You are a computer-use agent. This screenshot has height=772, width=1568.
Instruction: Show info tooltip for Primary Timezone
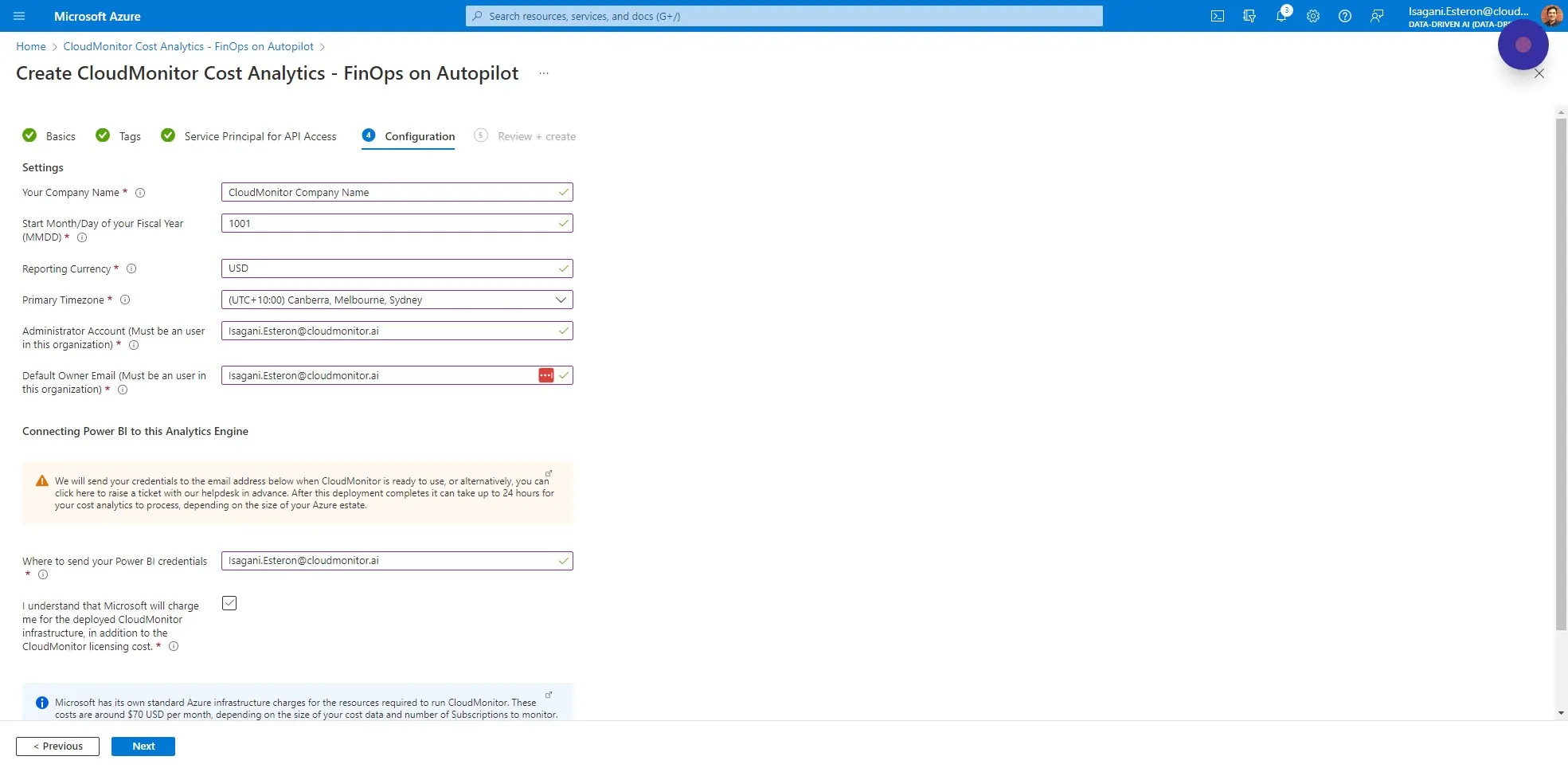tap(125, 300)
